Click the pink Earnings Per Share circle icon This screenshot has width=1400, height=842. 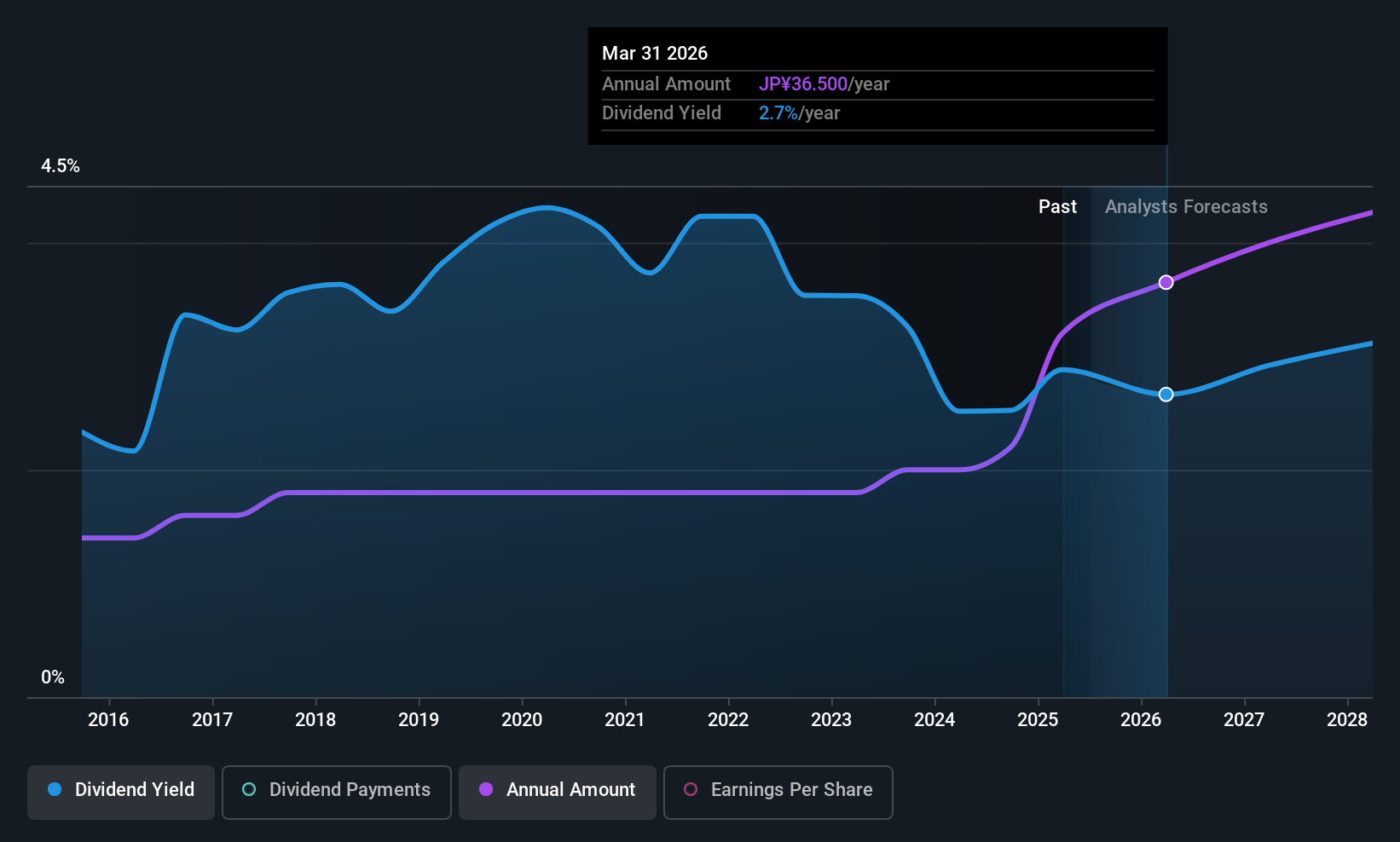tap(691, 789)
